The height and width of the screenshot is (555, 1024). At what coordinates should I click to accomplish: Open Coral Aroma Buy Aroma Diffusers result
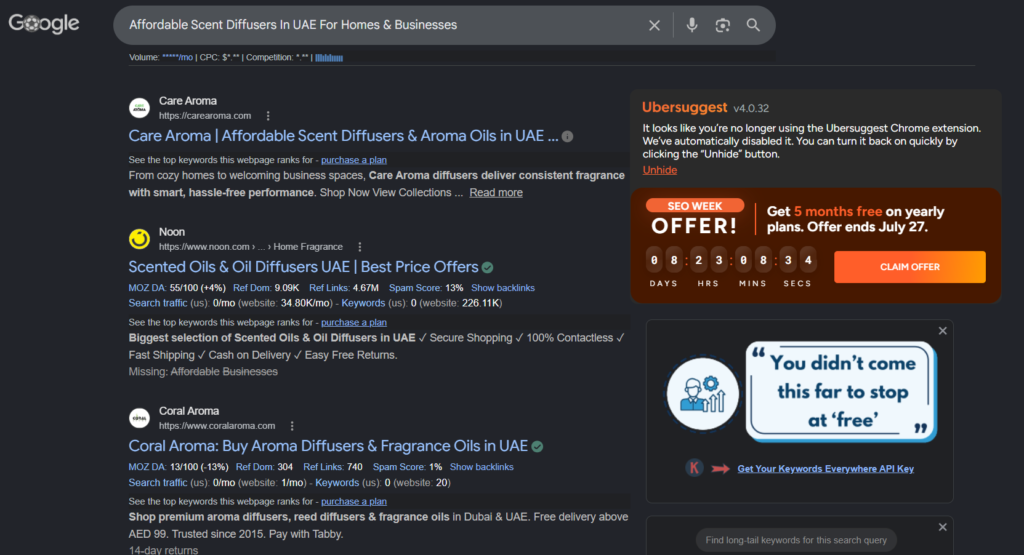328,446
